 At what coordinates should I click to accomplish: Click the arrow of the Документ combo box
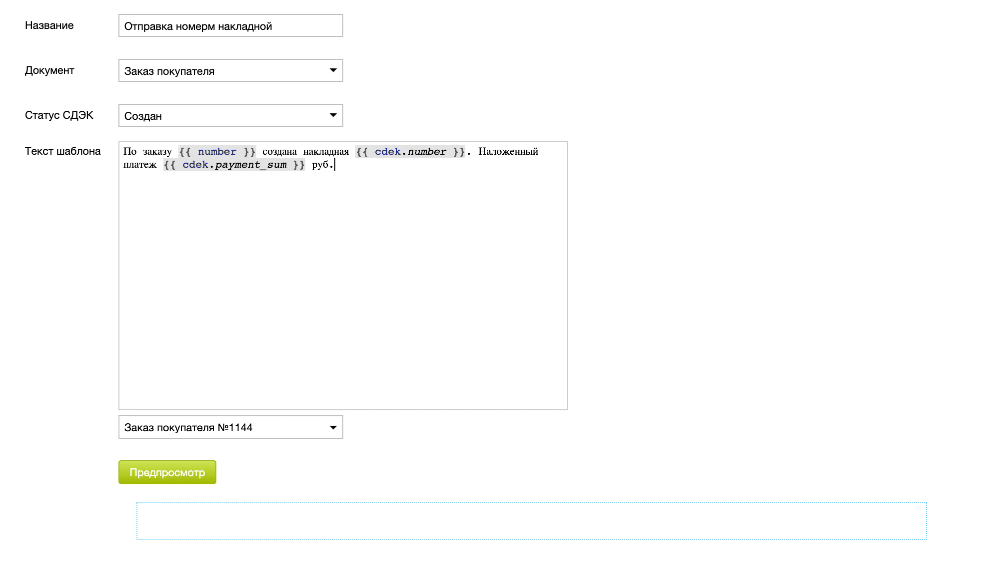[x=333, y=71]
